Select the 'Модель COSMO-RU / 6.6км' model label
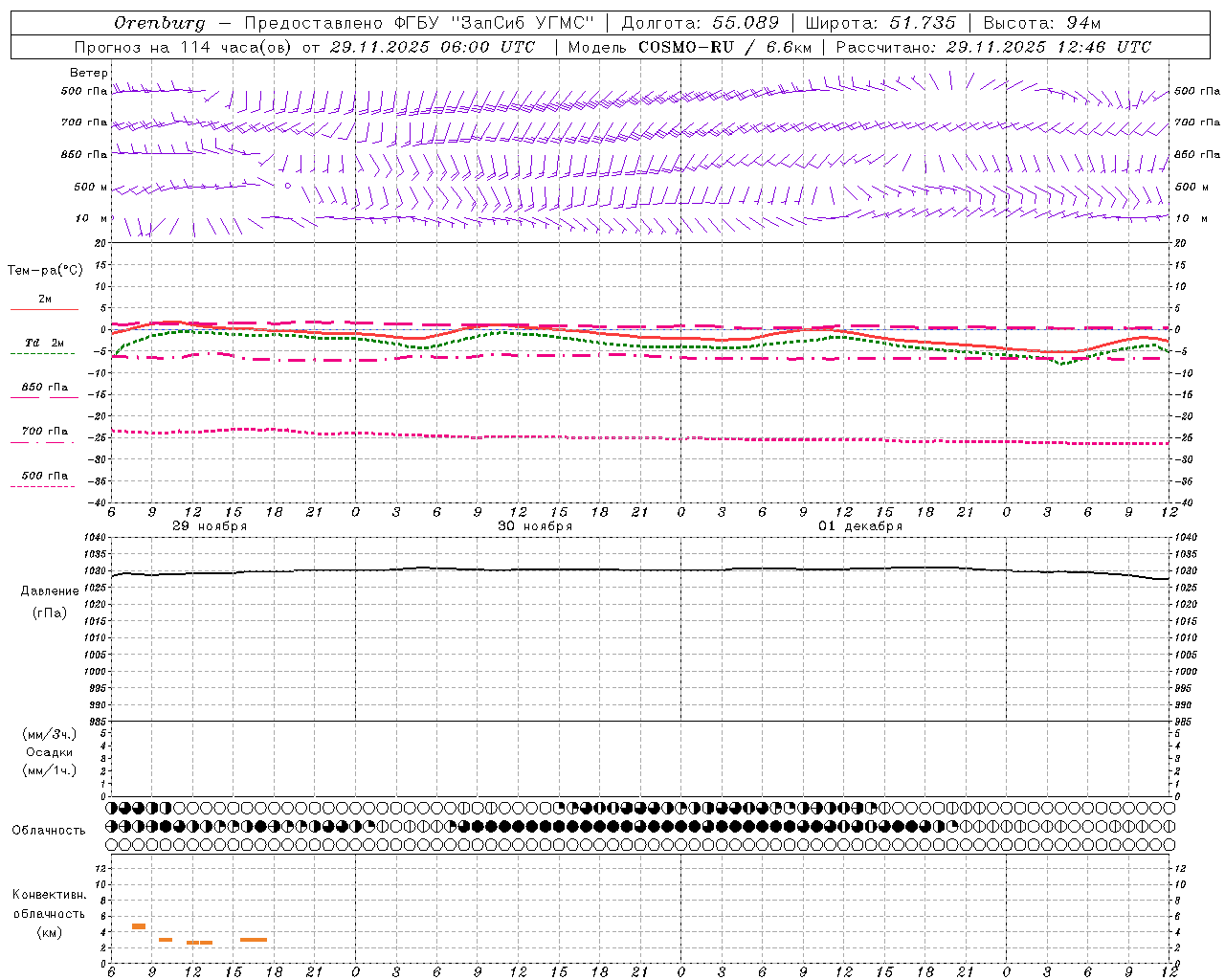Screen dimensions: 1225x980 [x=689, y=47]
